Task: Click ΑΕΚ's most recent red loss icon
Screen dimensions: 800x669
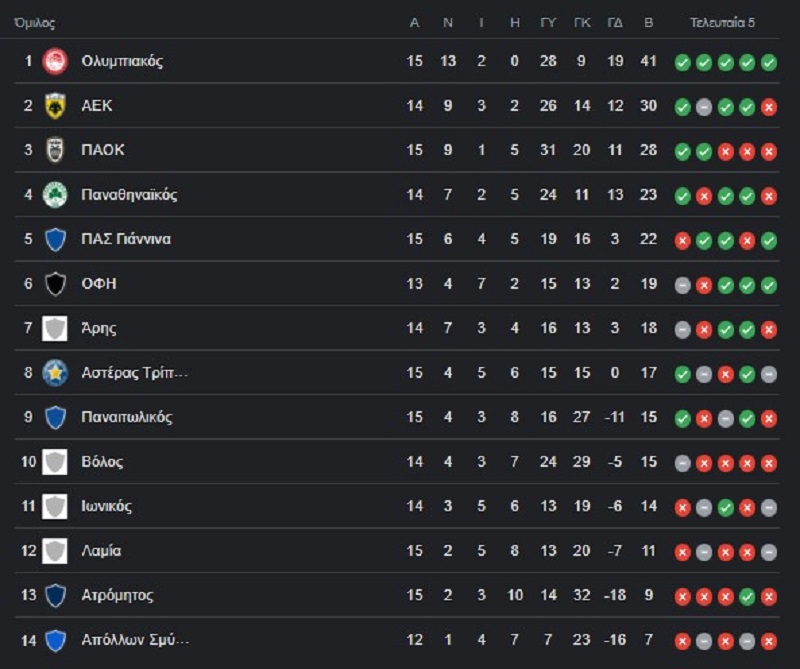Action: (x=768, y=107)
